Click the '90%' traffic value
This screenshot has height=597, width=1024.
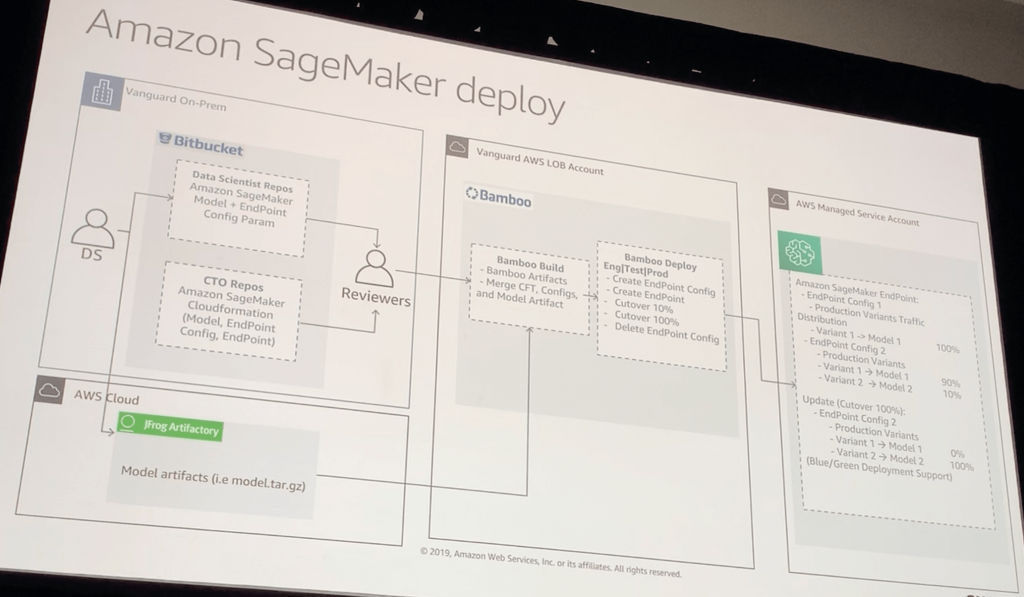[x=951, y=382]
